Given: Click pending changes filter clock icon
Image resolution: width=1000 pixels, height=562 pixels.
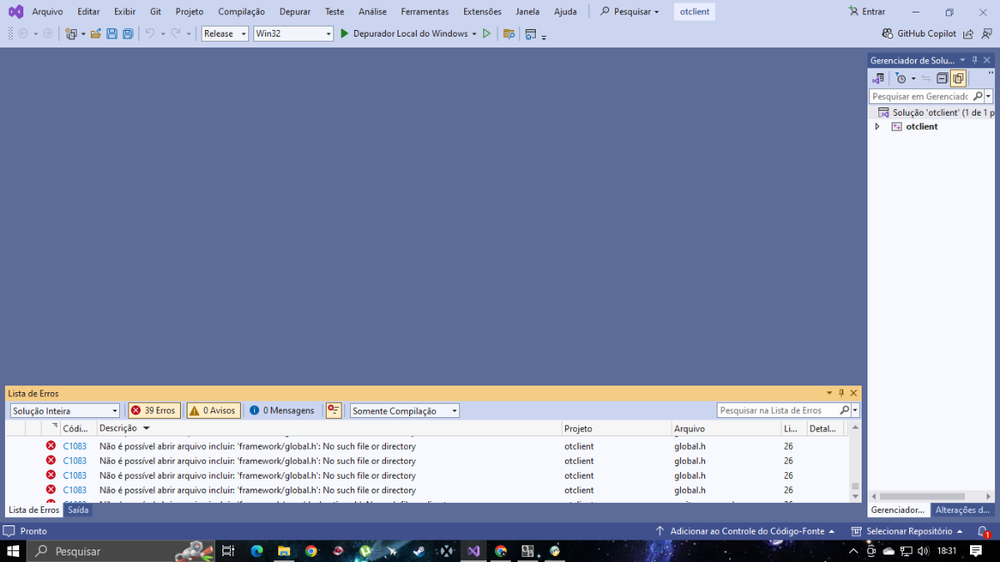Looking at the screenshot, I should click(901, 78).
